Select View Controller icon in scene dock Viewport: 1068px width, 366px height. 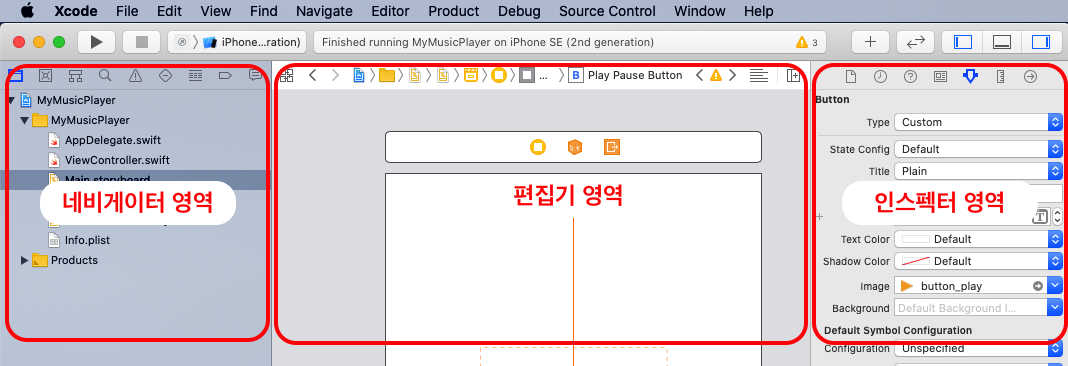tap(538, 147)
